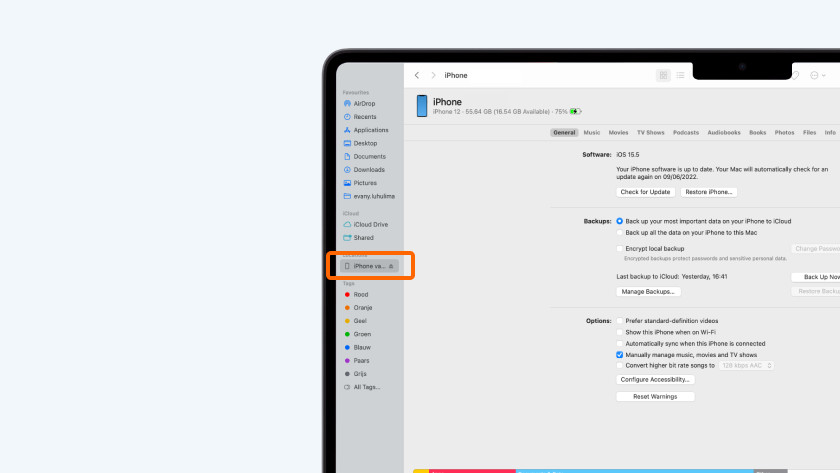Go back with the left chevron
Screen dimensions: 840x473
[417, 76]
